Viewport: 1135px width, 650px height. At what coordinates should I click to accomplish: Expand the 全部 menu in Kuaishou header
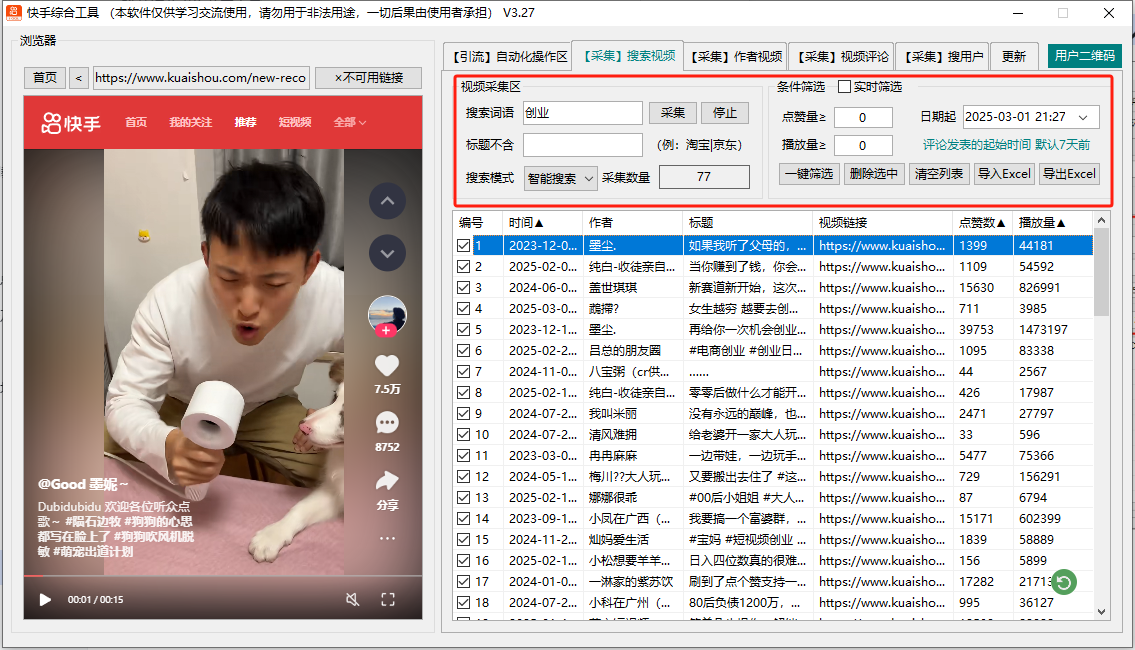coord(350,122)
